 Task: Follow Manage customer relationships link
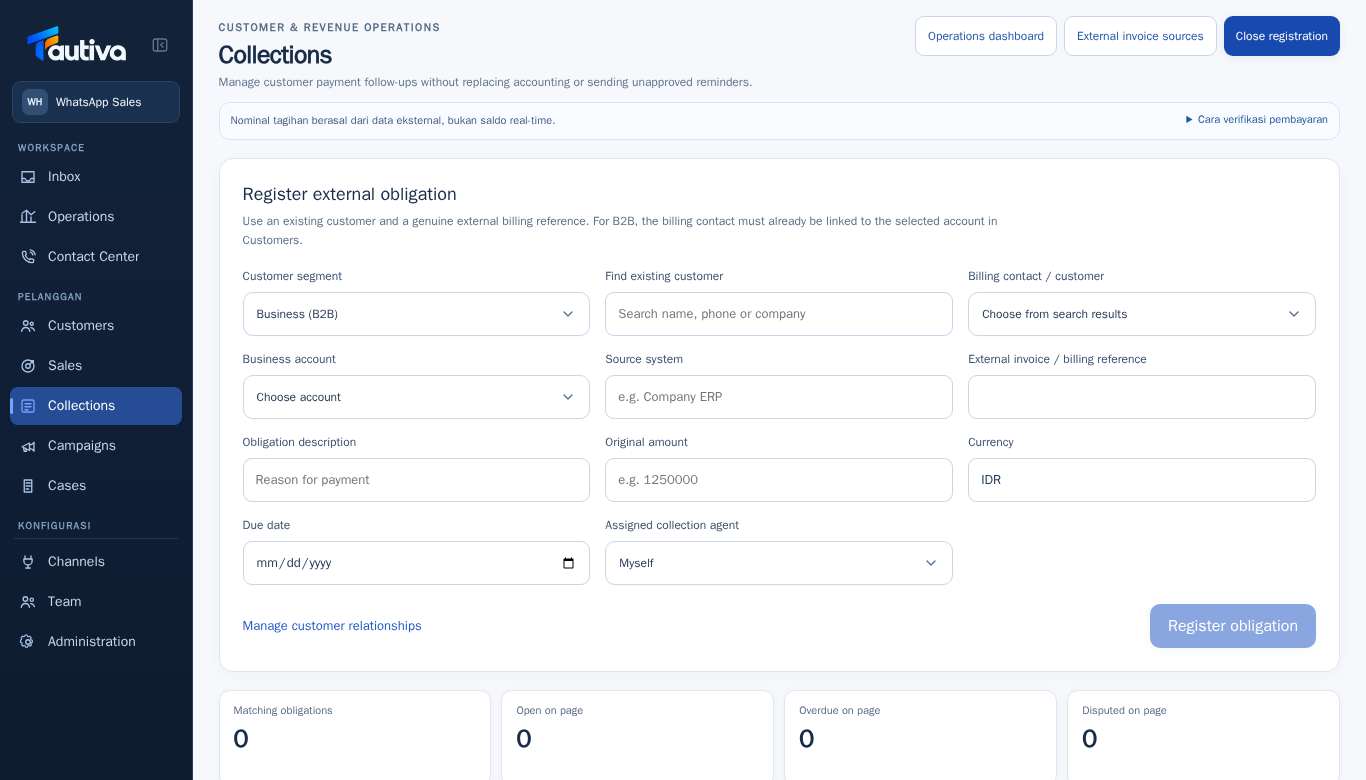pyautogui.click(x=332, y=626)
